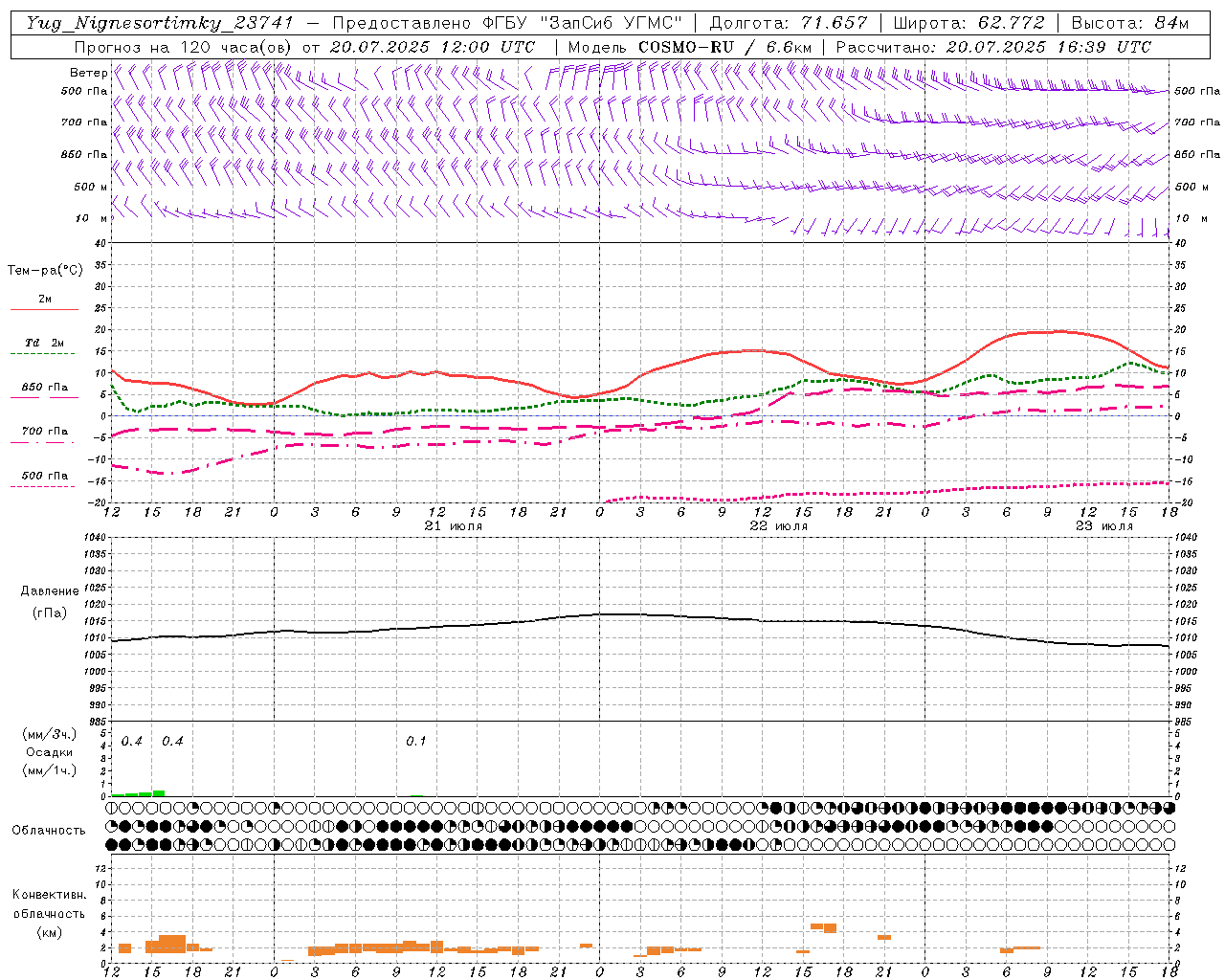Click the Долгота: 71.657 value

[x=788, y=23]
